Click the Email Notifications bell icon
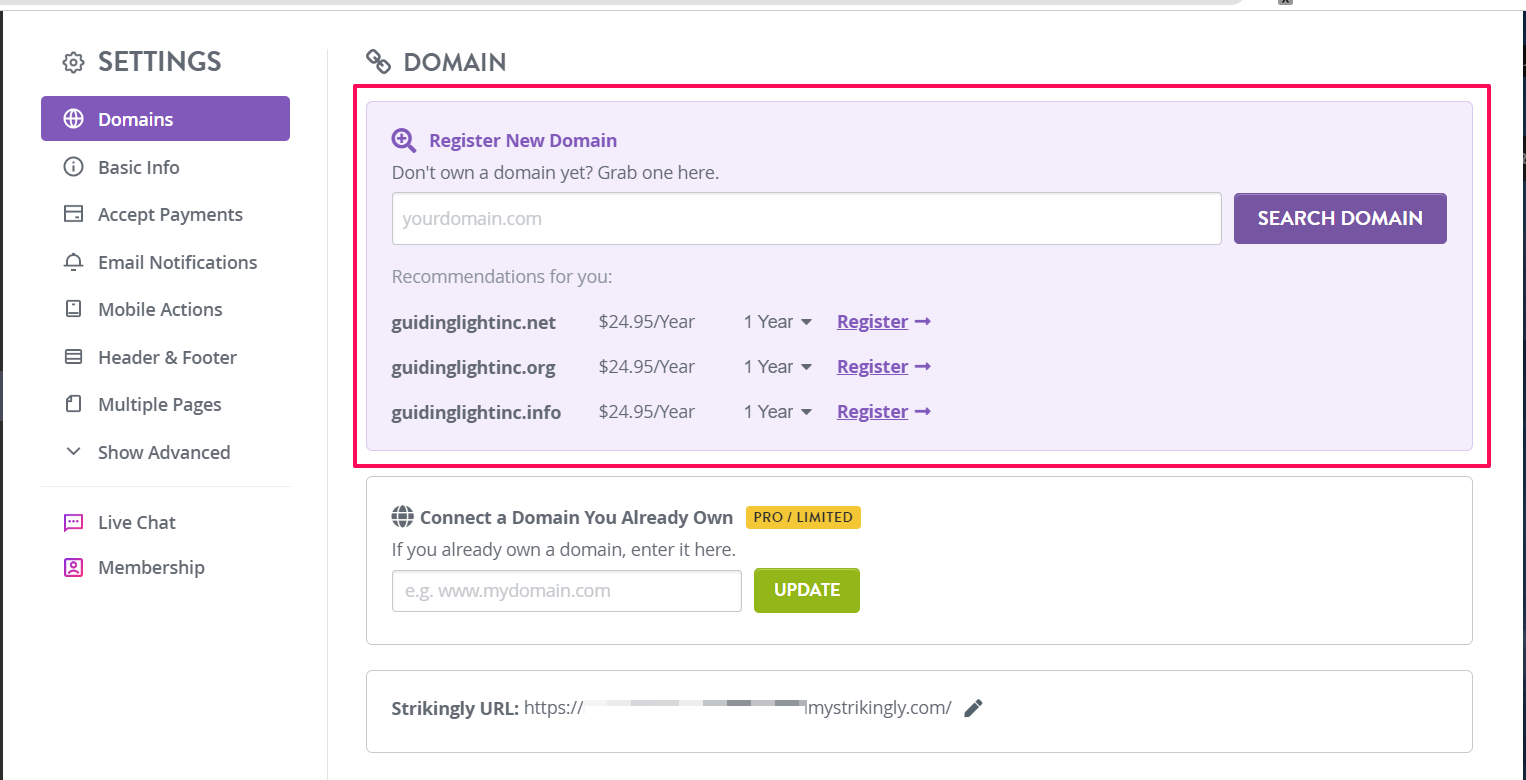1526x780 pixels. (x=73, y=262)
